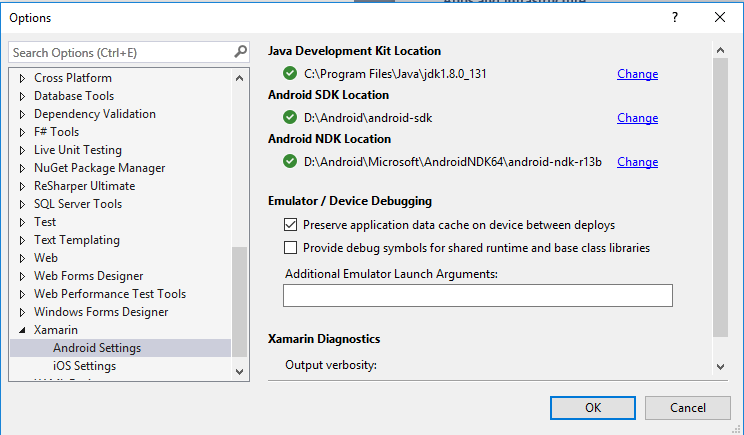Screen dimensions: 744x435
Task: Expand the F# Tools node
Action: pos(22,132)
